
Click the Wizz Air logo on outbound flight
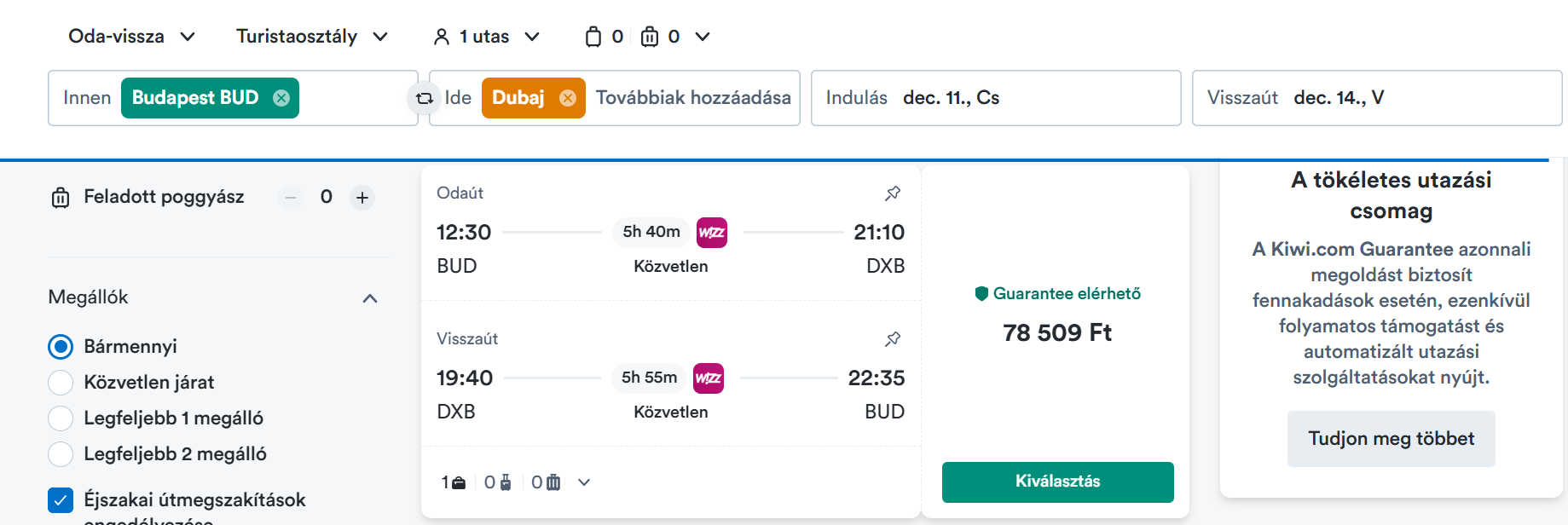[x=712, y=232]
